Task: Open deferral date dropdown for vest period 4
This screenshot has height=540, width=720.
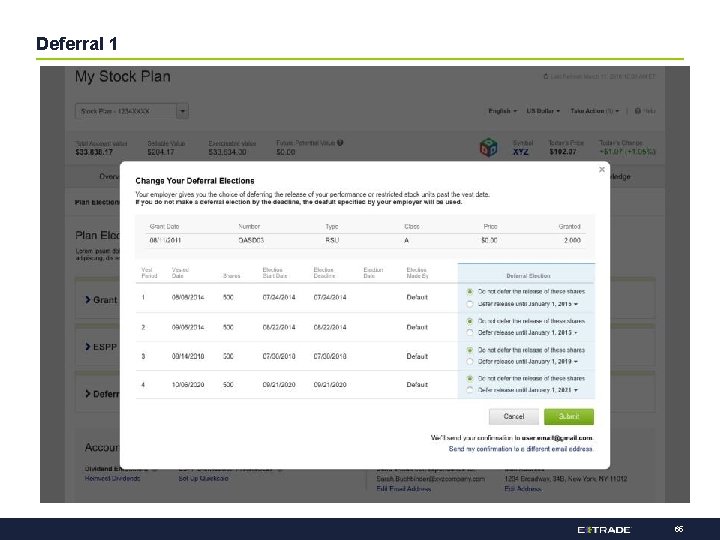Action: pos(576,390)
